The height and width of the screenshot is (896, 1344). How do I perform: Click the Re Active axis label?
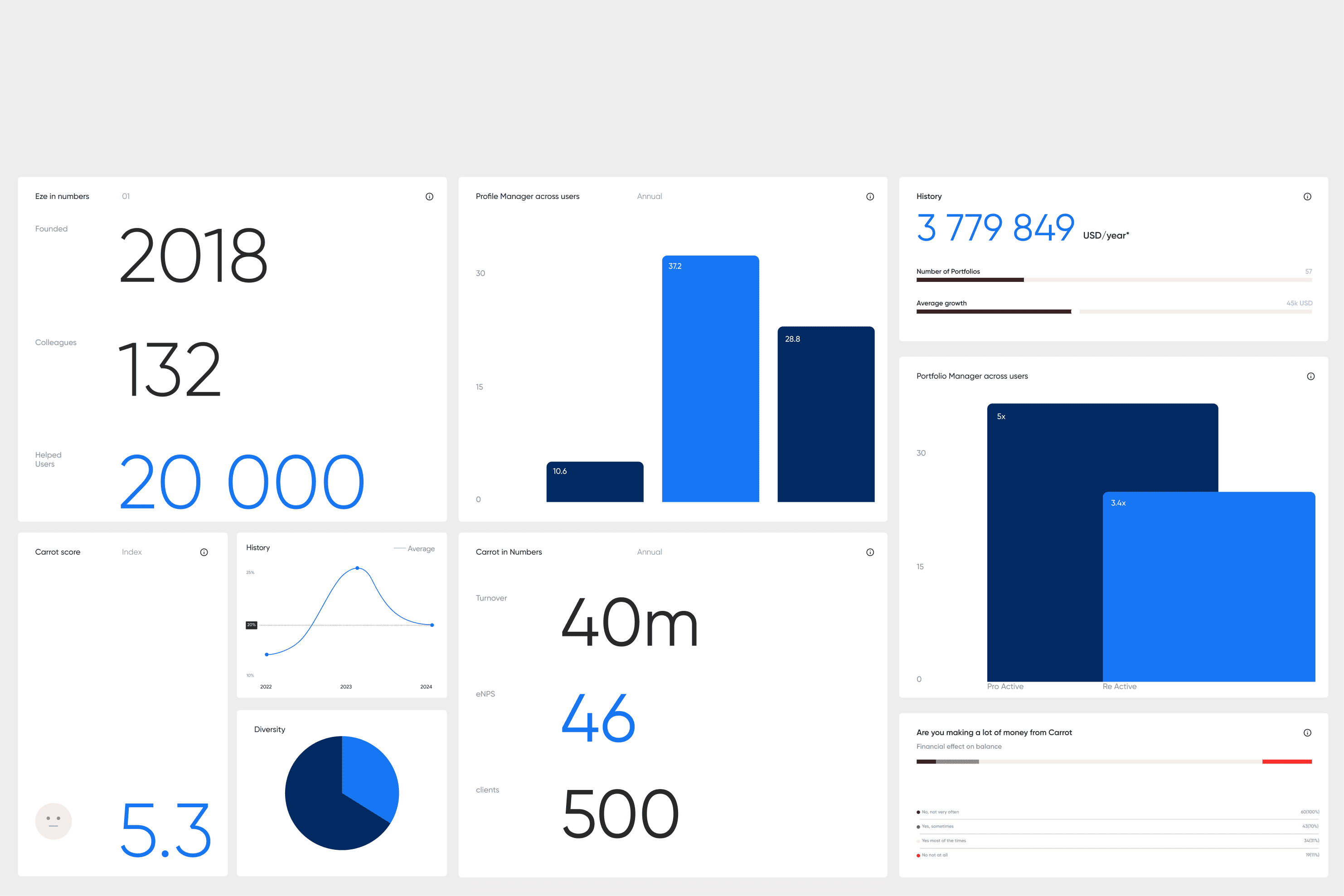tap(1120, 686)
